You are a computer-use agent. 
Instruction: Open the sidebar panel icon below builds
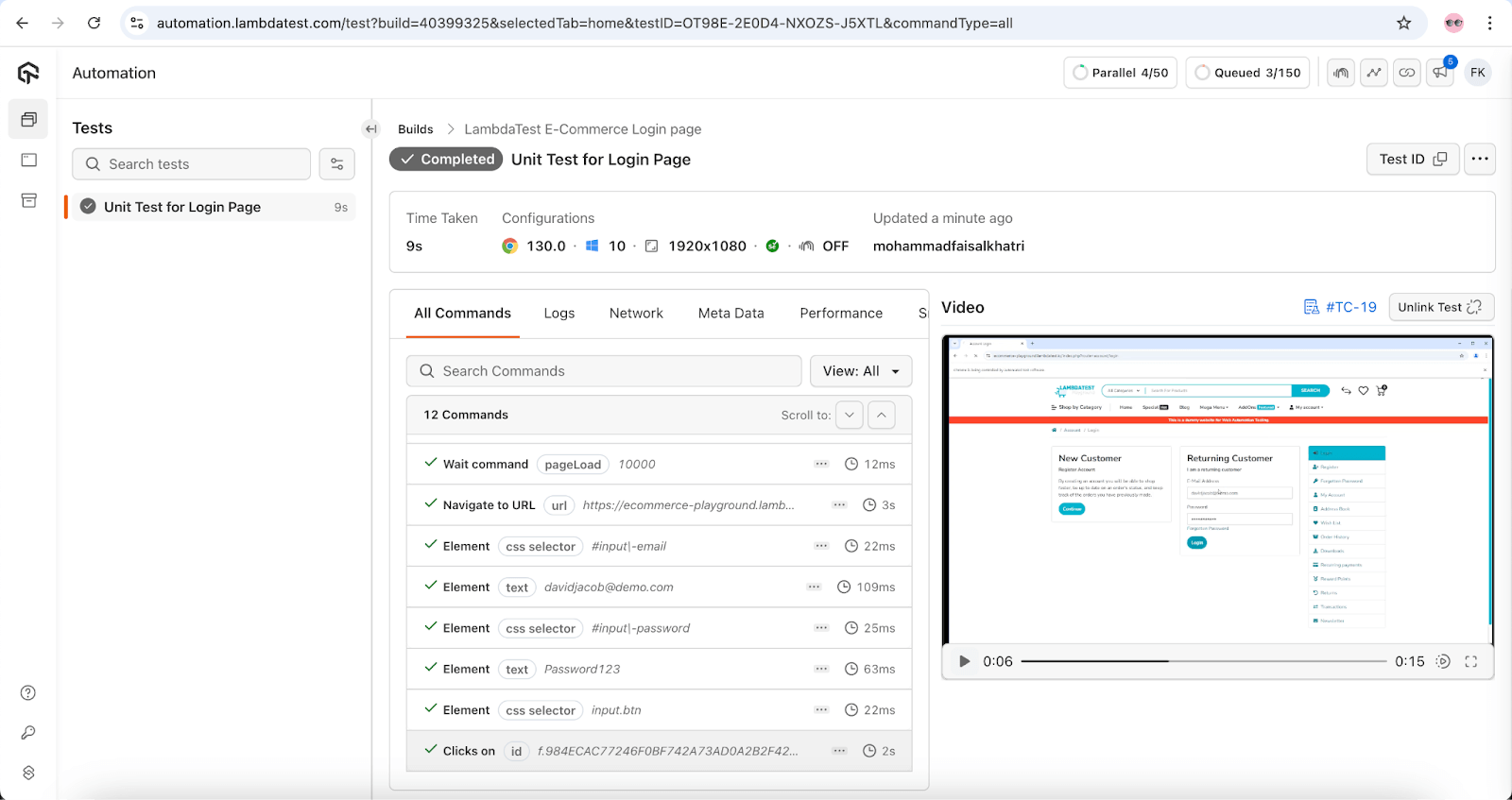click(28, 161)
